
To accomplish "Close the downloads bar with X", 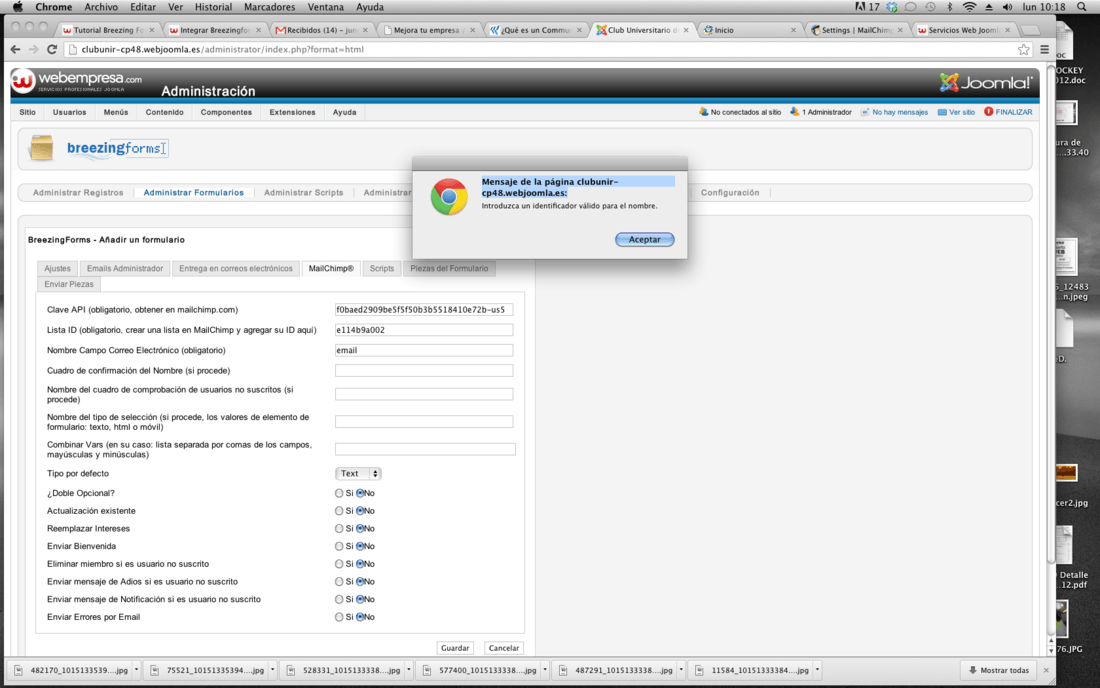I will pyautogui.click(x=1046, y=670).
